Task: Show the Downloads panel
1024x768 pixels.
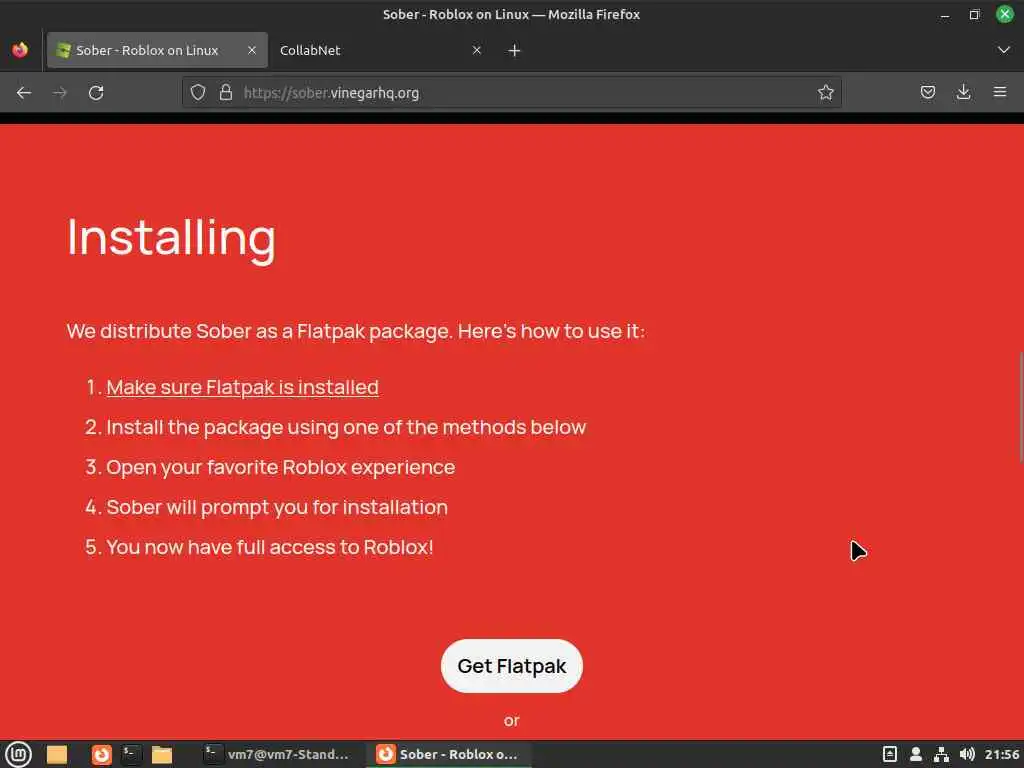Action: (963, 93)
